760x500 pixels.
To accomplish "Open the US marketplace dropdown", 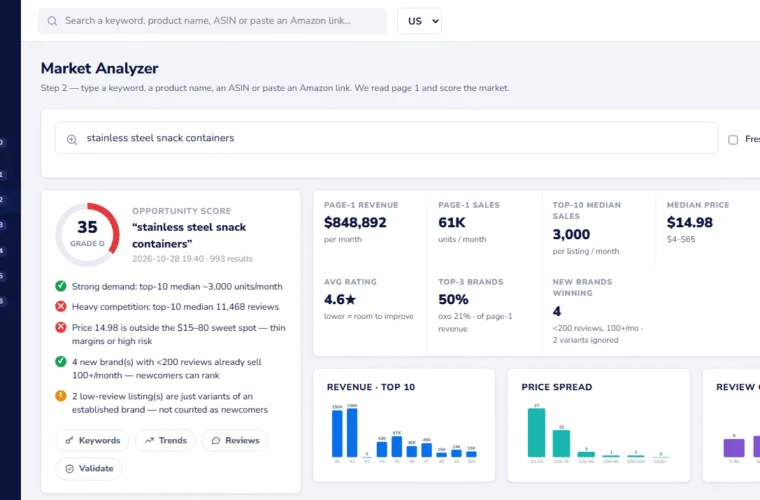I will point(419,21).
